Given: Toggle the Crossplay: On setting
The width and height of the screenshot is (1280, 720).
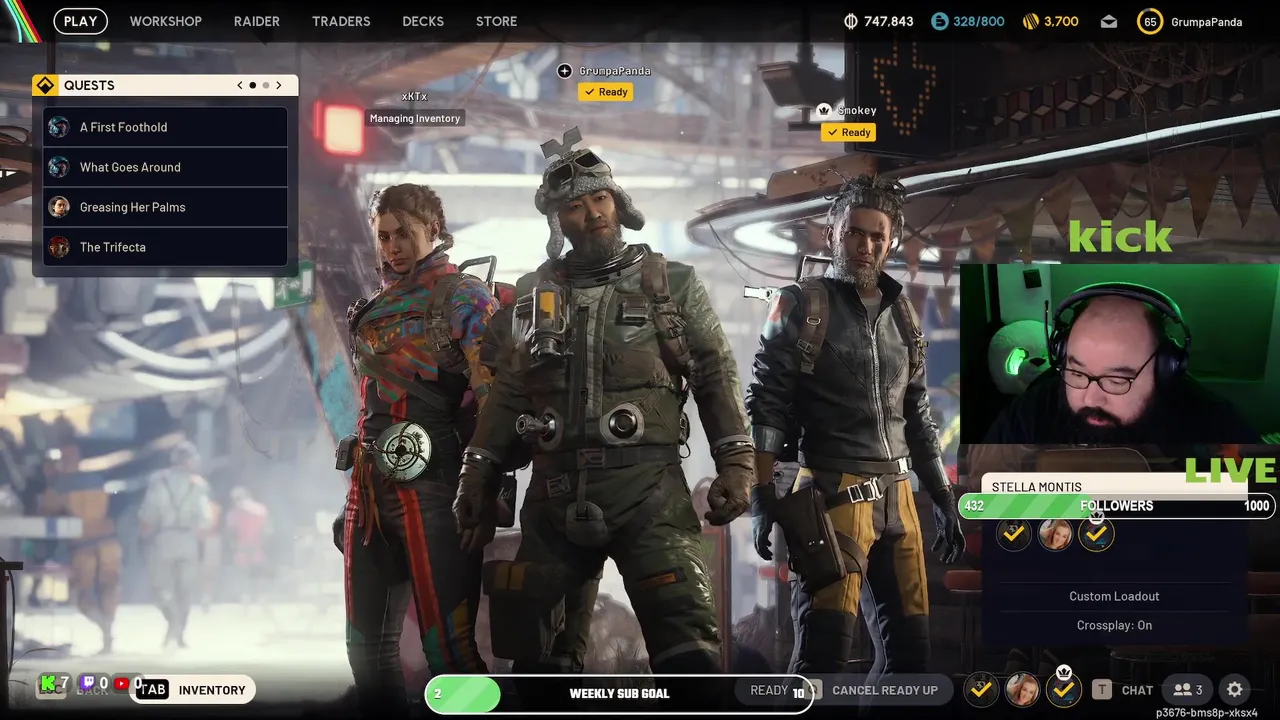Looking at the screenshot, I should click(1114, 625).
